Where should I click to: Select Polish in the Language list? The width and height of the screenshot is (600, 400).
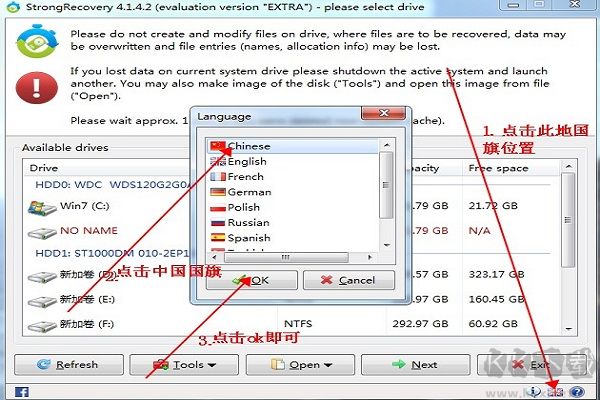click(x=292, y=207)
